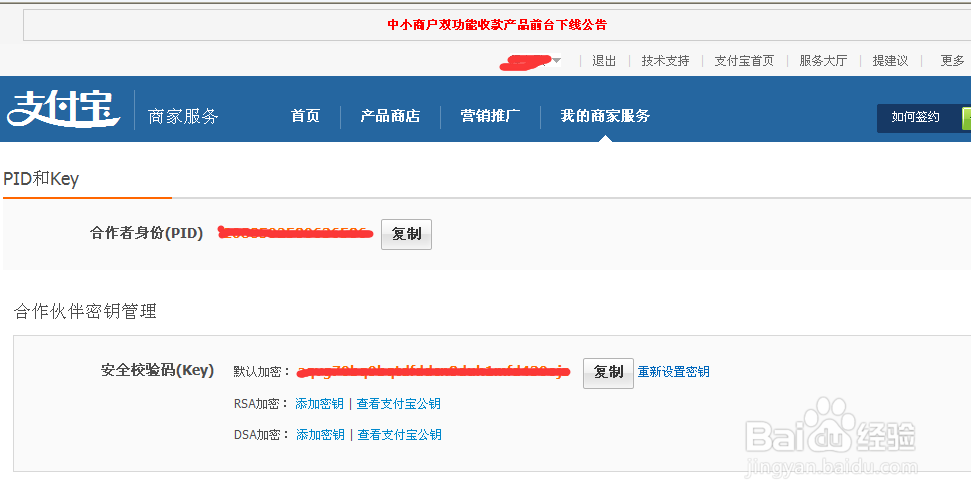
Task: Copy the security Key with 复制 button
Action: coord(608,373)
